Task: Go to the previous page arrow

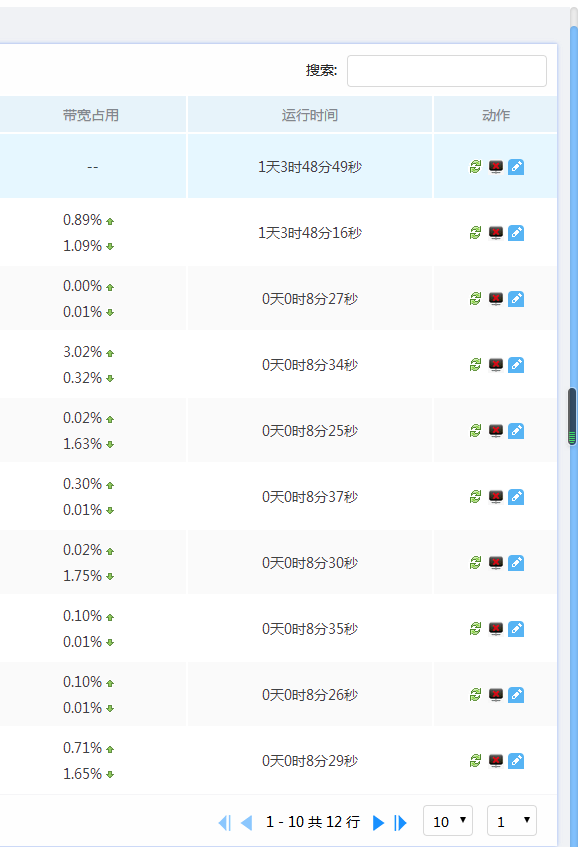Action: tap(246, 823)
